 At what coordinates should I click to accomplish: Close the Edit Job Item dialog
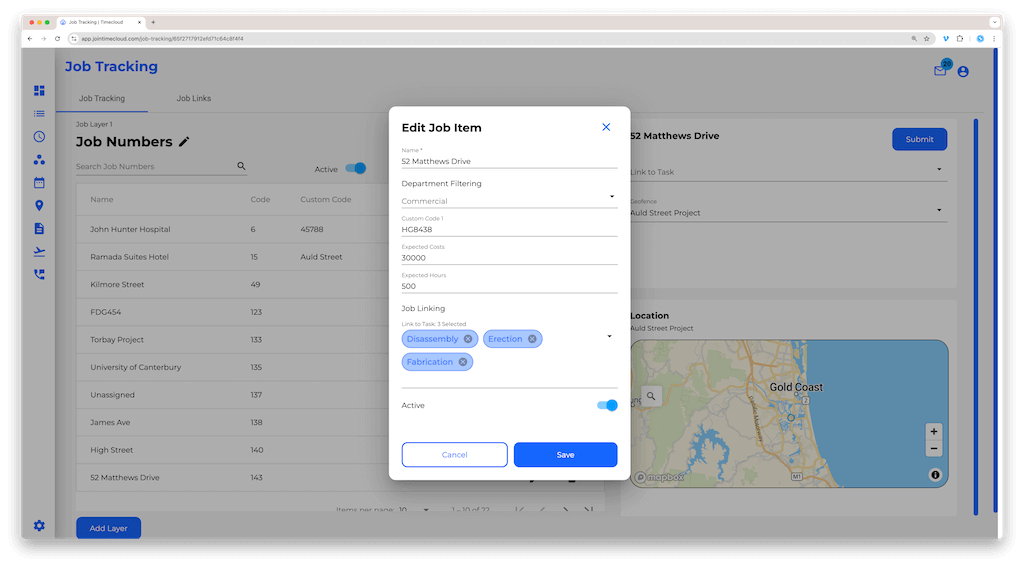point(606,127)
